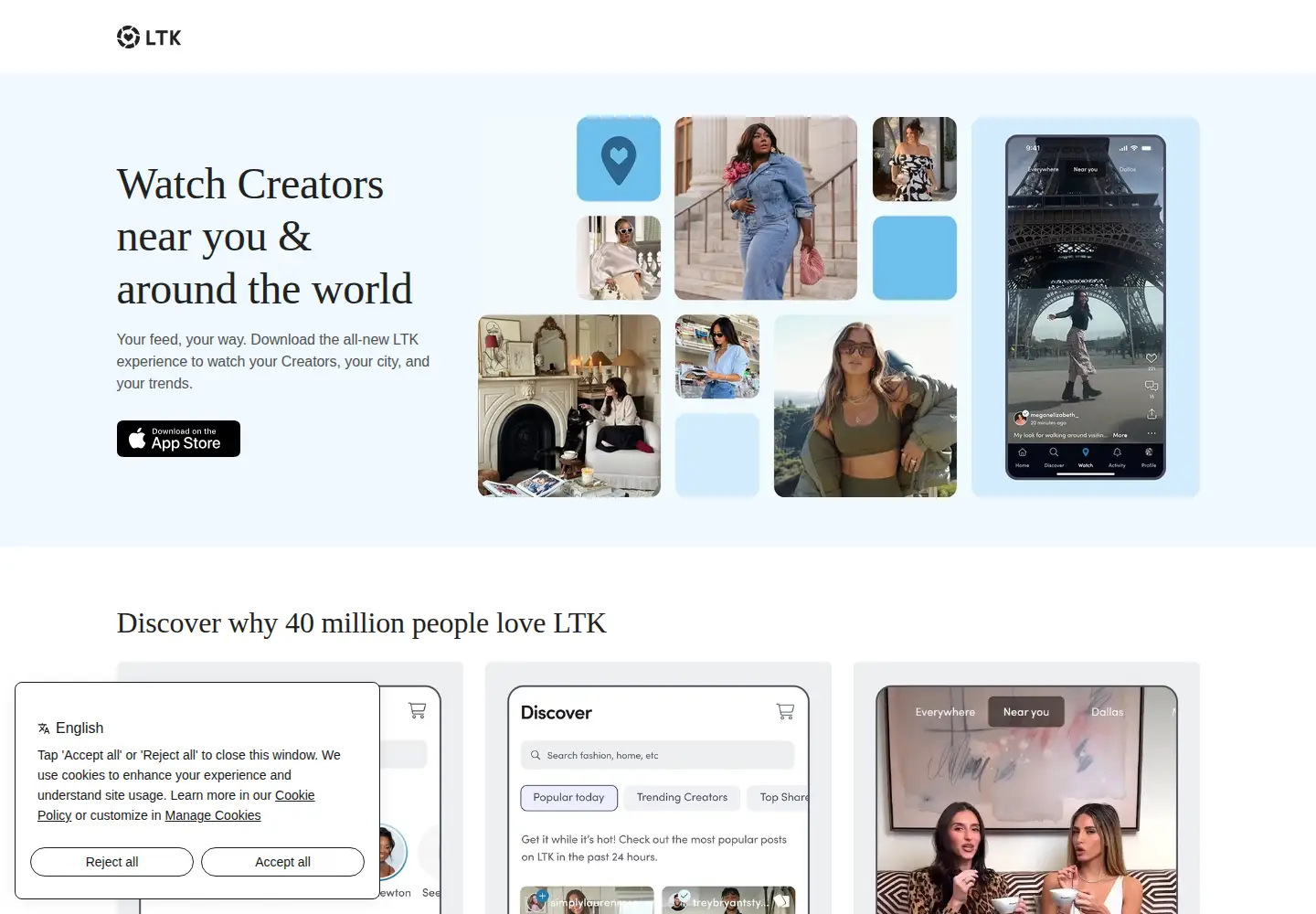
Task: Open photo of woman by the fireplace
Action: [569, 406]
